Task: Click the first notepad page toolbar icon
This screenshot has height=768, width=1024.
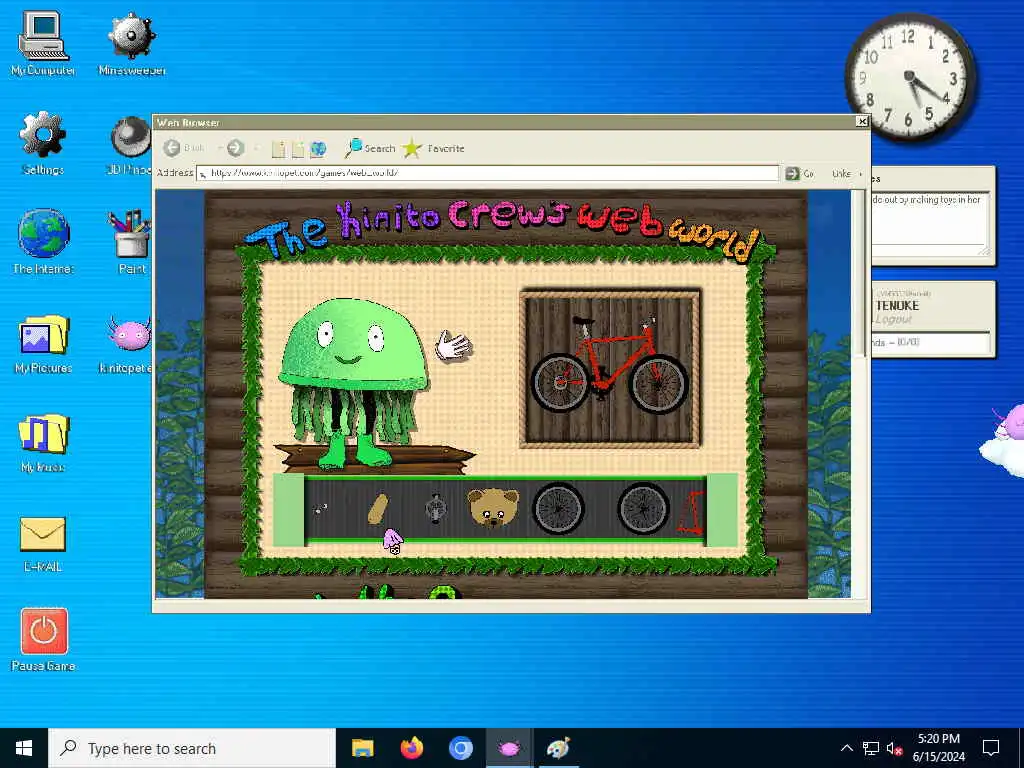Action: [x=278, y=149]
